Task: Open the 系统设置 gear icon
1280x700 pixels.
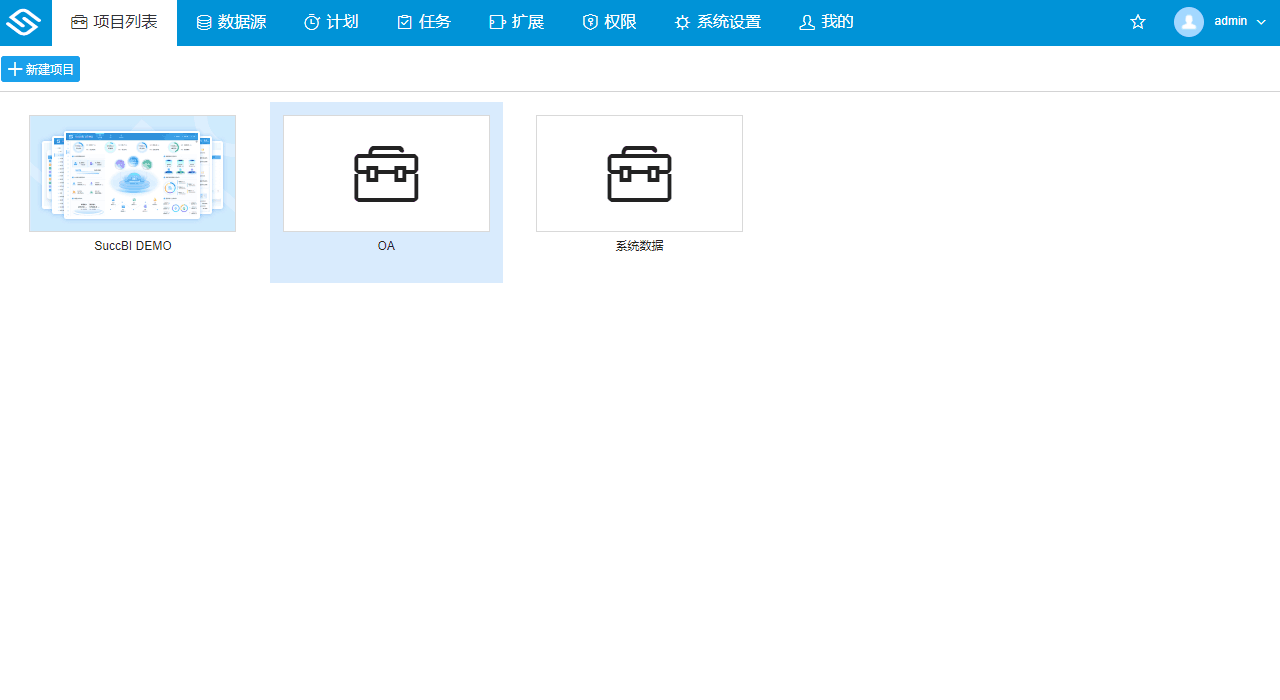Action: (682, 21)
